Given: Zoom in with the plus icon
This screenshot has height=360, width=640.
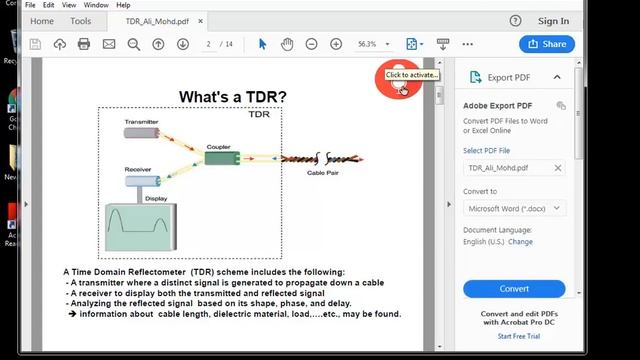Looking at the screenshot, I should [336, 44].
